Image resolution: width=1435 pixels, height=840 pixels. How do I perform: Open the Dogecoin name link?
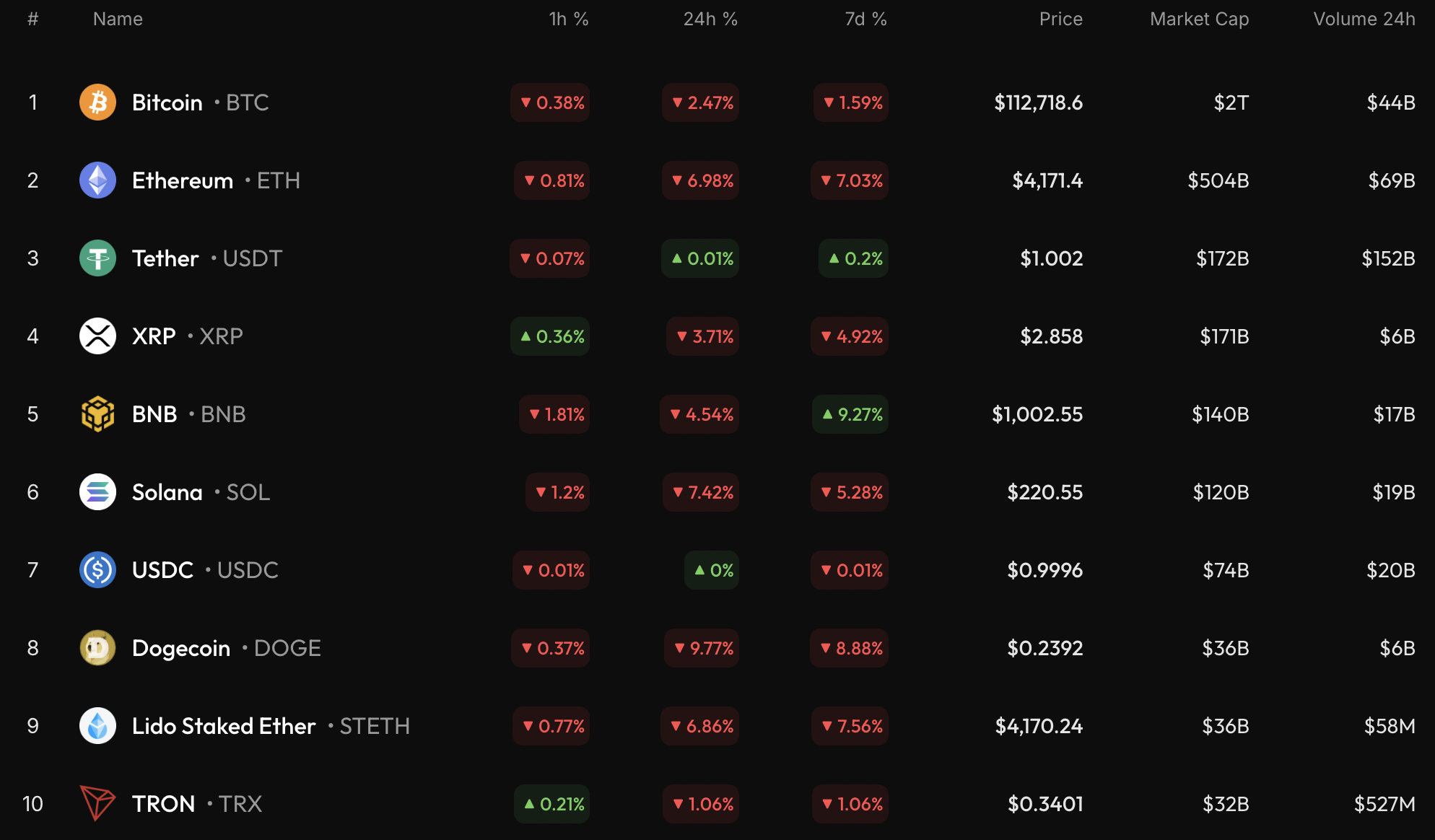click(181, 648)
